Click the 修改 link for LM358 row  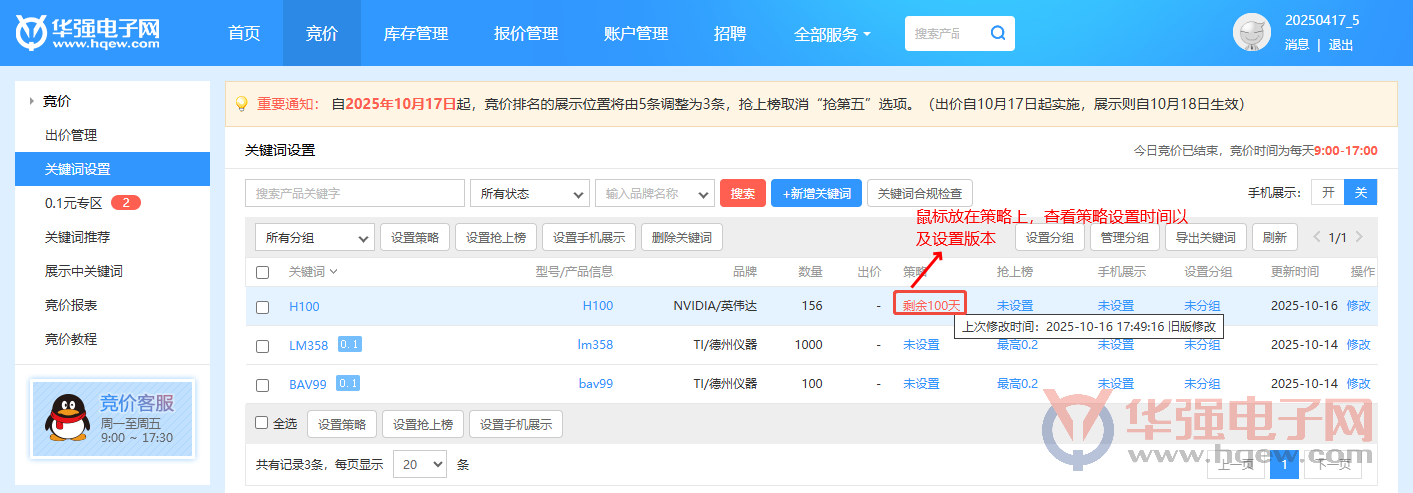[1358, 344]
